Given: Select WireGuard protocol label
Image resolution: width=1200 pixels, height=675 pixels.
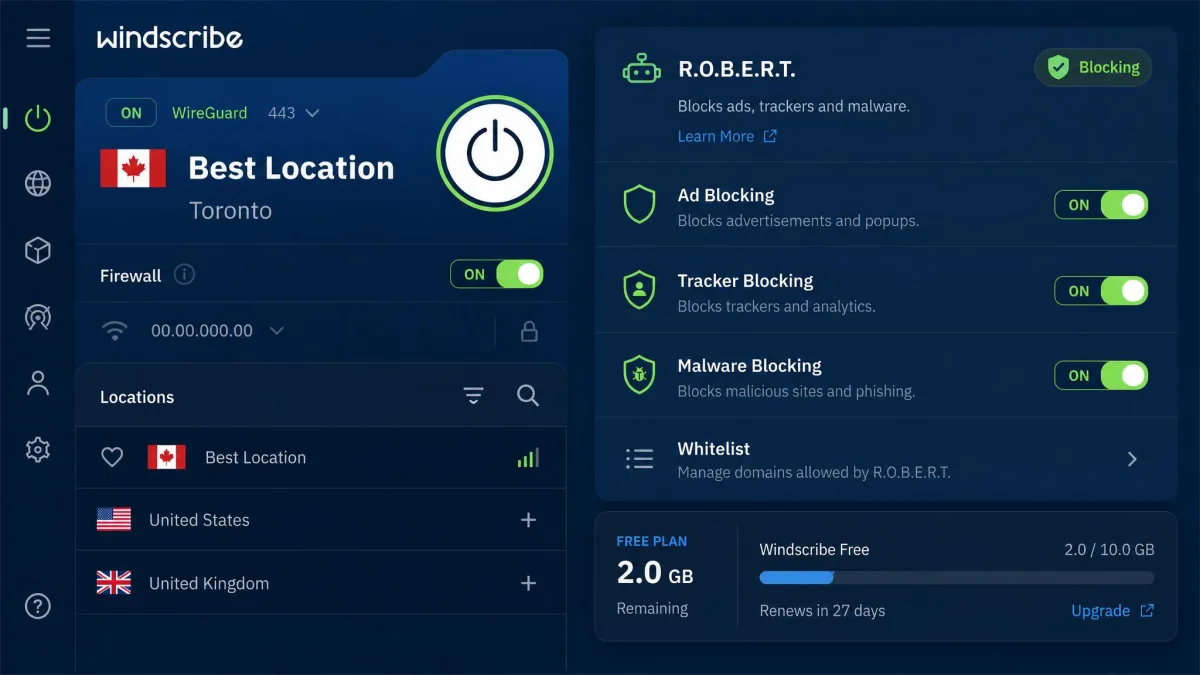Looking at the screenshot, I should point(209,113).
